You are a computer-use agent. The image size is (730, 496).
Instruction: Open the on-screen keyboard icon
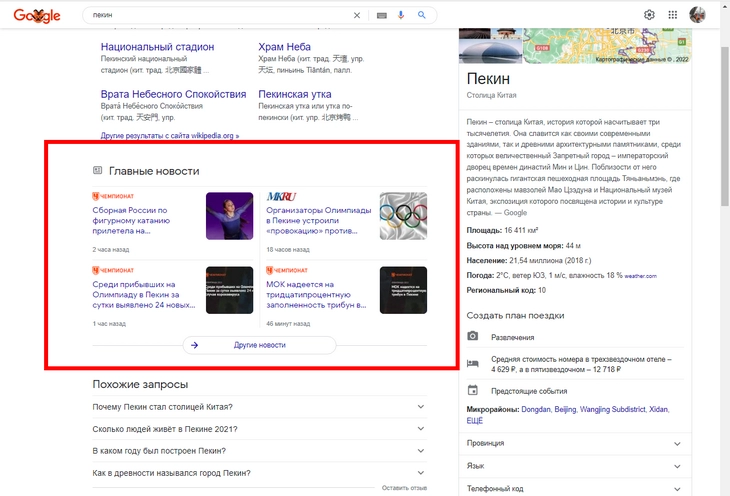tap(382, 15)
